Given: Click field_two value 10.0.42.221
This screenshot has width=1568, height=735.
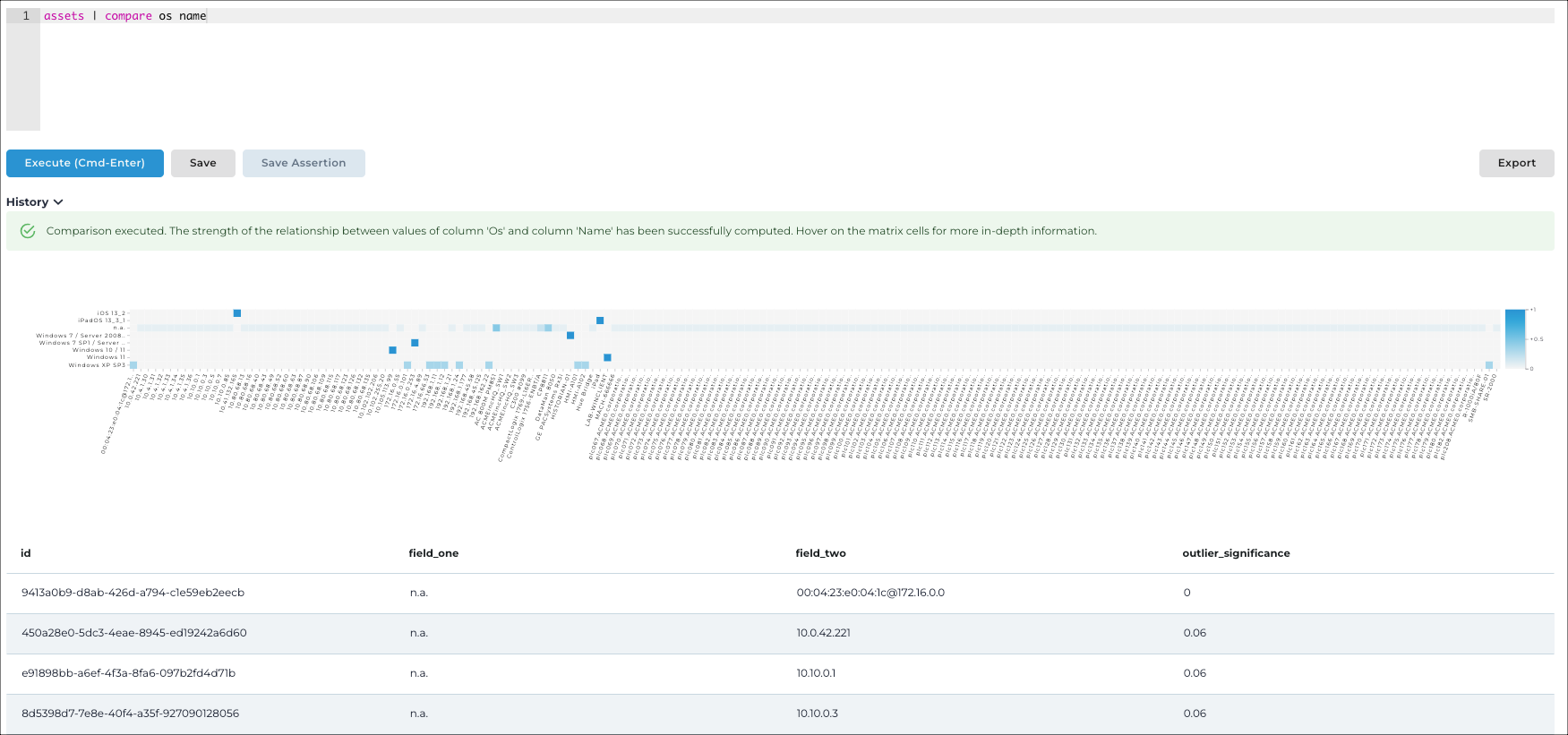Looking at the screenshot, I should coord(823,633).
